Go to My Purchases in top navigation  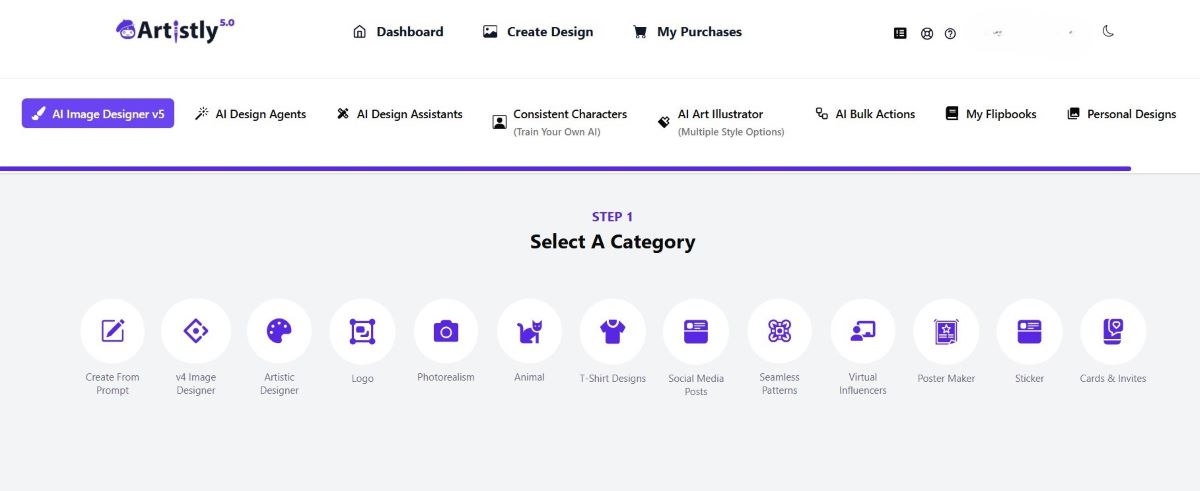[687, 32]
